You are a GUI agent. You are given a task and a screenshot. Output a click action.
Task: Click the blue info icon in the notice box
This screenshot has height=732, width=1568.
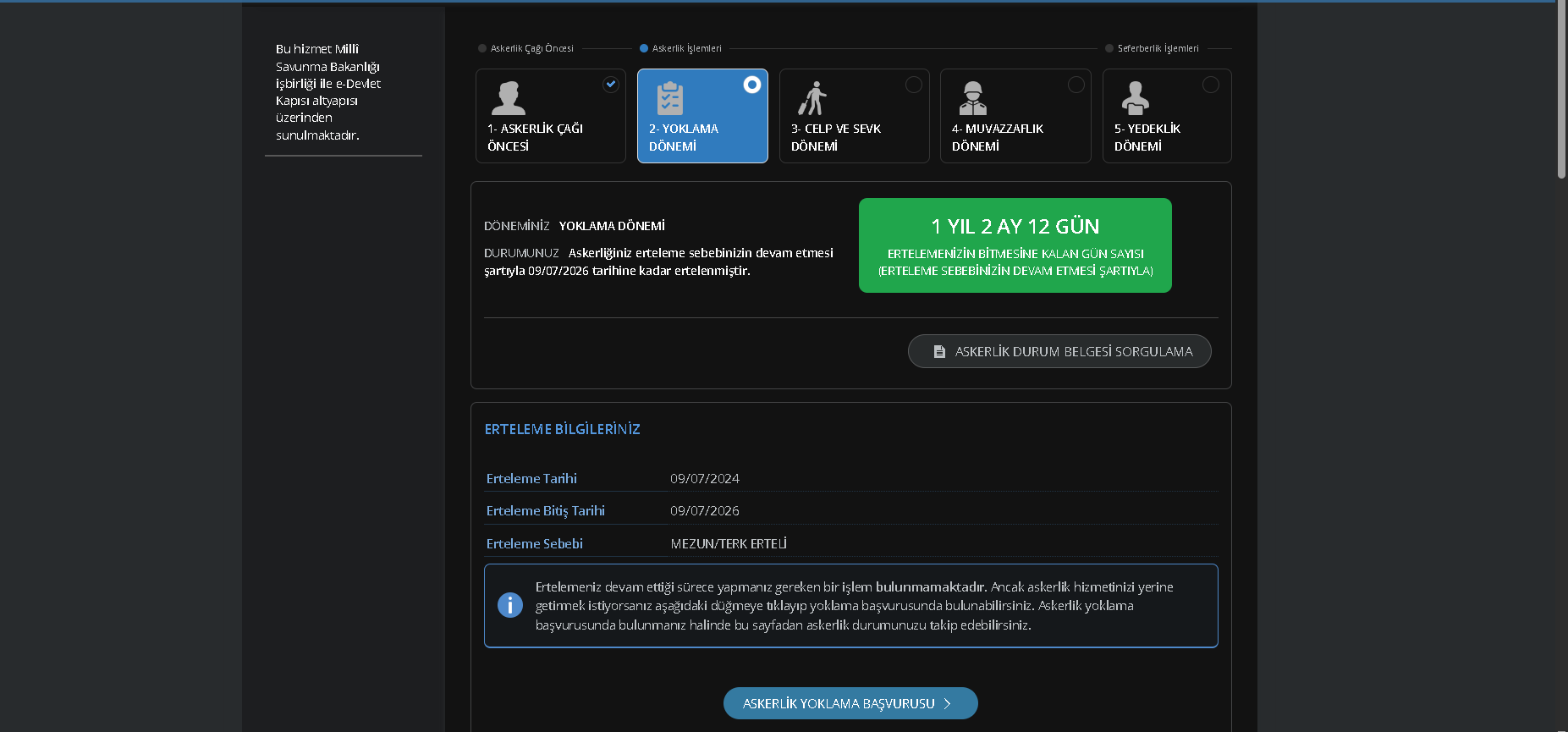[x=510, y=605]
